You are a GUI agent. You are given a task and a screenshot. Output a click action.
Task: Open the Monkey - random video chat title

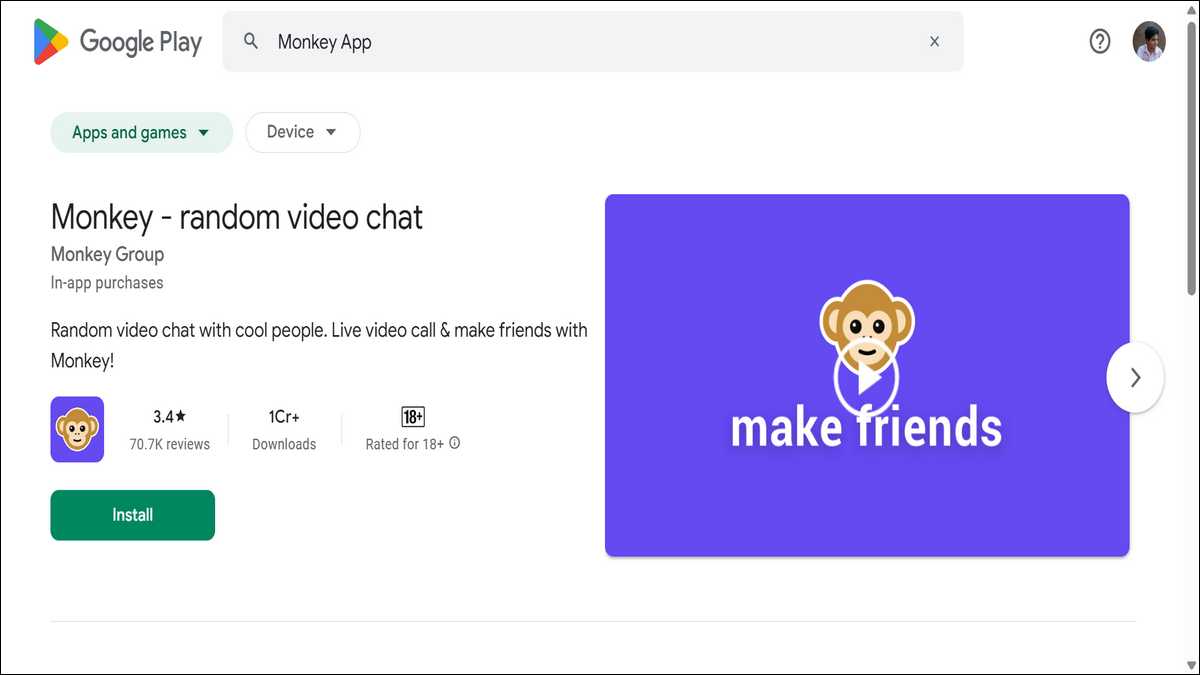(x=237, y=216)
